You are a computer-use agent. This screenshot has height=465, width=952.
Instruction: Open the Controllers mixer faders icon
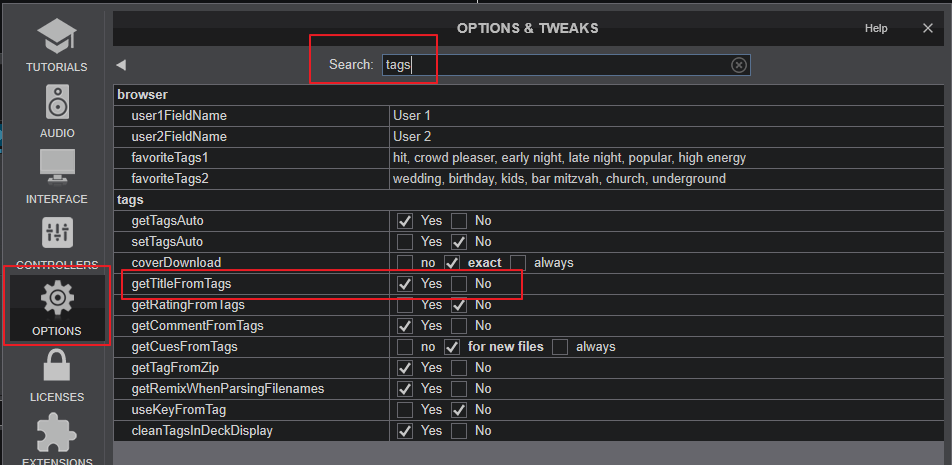[x=57, y=232]
